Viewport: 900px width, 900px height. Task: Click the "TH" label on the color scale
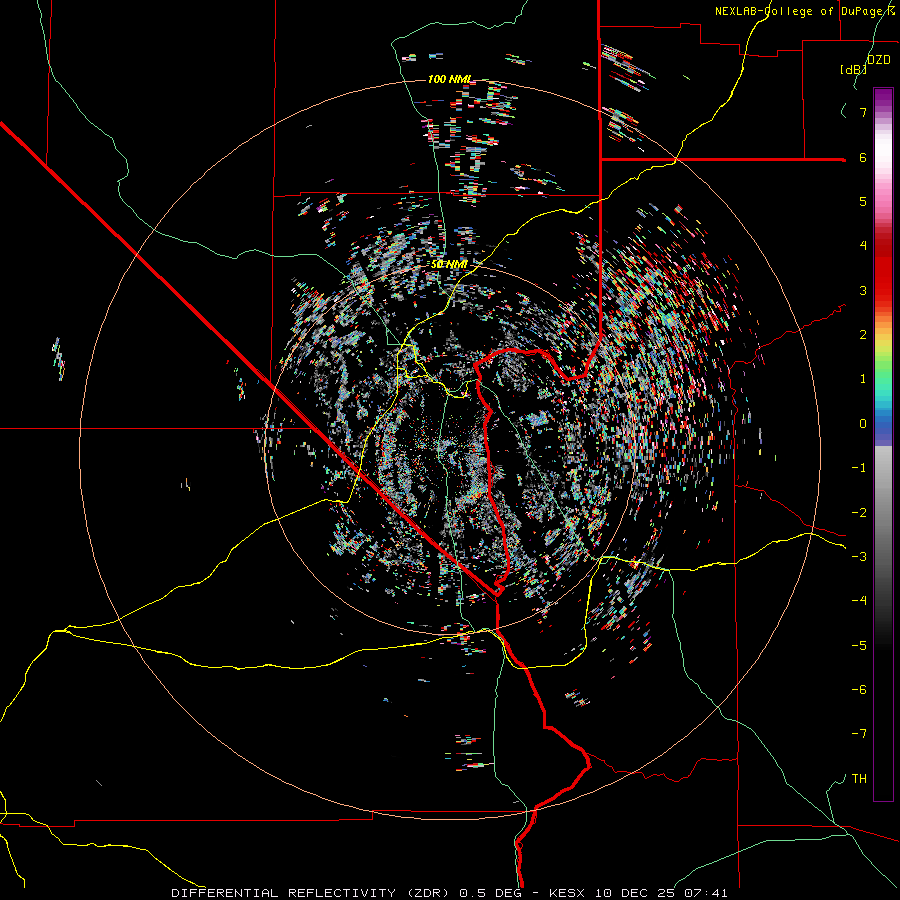tap(859, 778)
